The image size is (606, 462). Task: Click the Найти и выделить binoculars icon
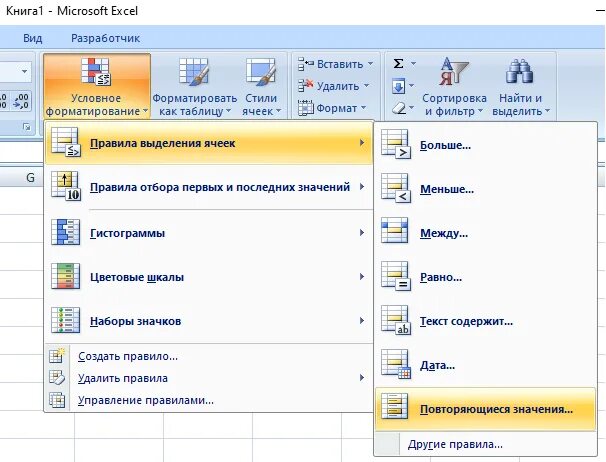[x=520, y=71]
